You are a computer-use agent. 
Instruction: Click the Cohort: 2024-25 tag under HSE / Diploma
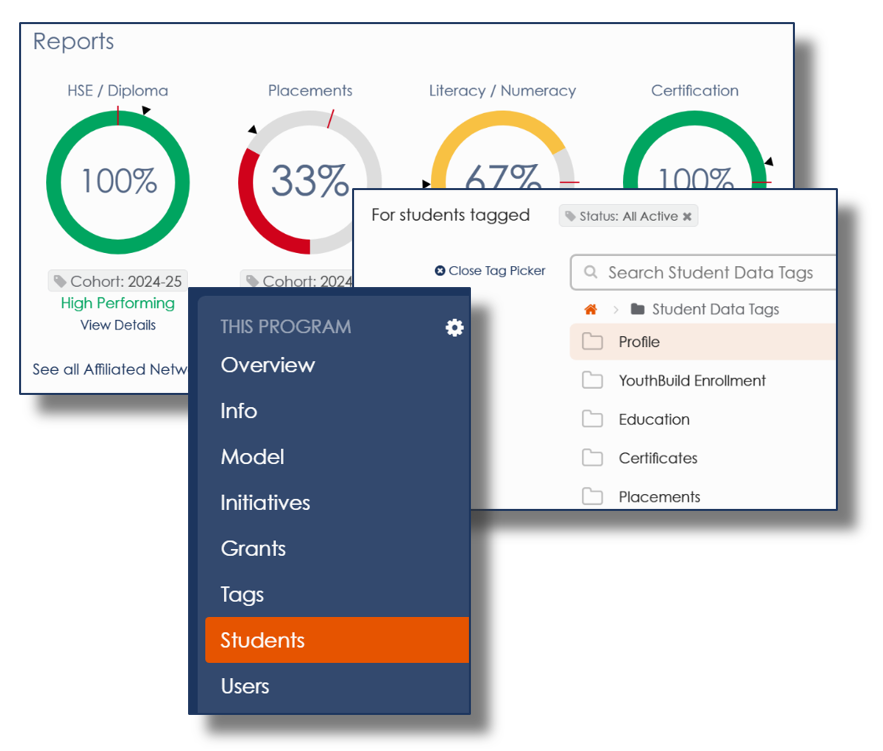[118, 281]
